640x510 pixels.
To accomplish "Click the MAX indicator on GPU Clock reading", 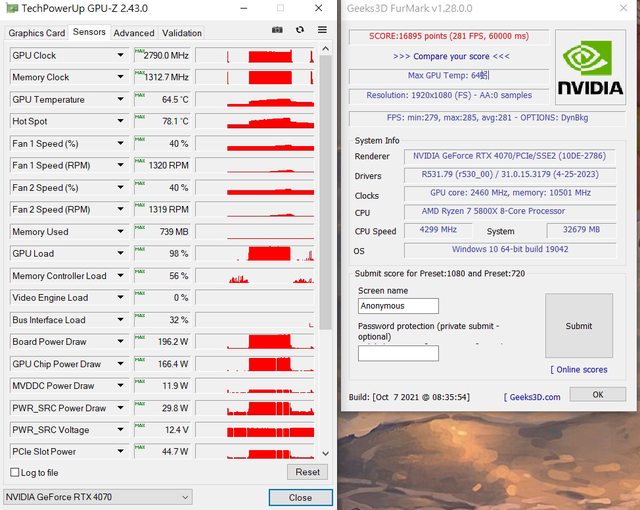I will (138, 52).
